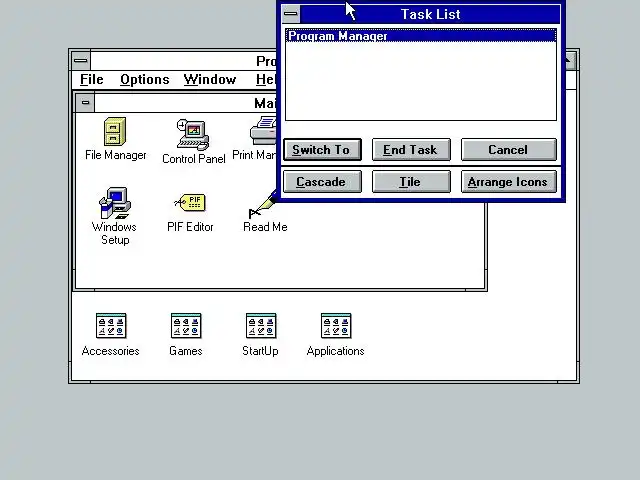640x480 pixels.
Task: Click the PIF Editor label text
Action: pos(190,227)
